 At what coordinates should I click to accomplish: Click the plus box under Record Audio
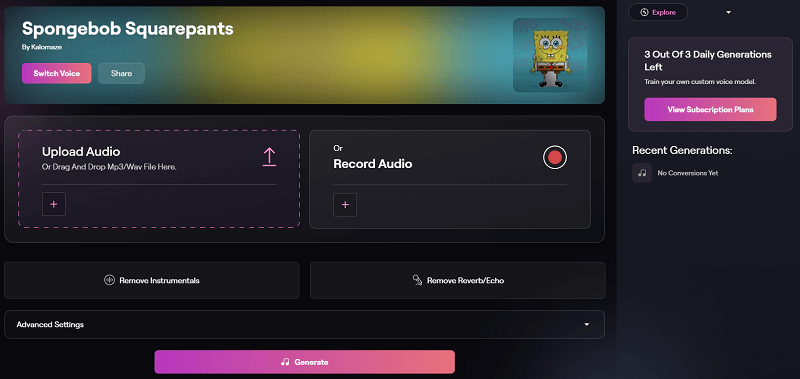[x=345, y=205]
